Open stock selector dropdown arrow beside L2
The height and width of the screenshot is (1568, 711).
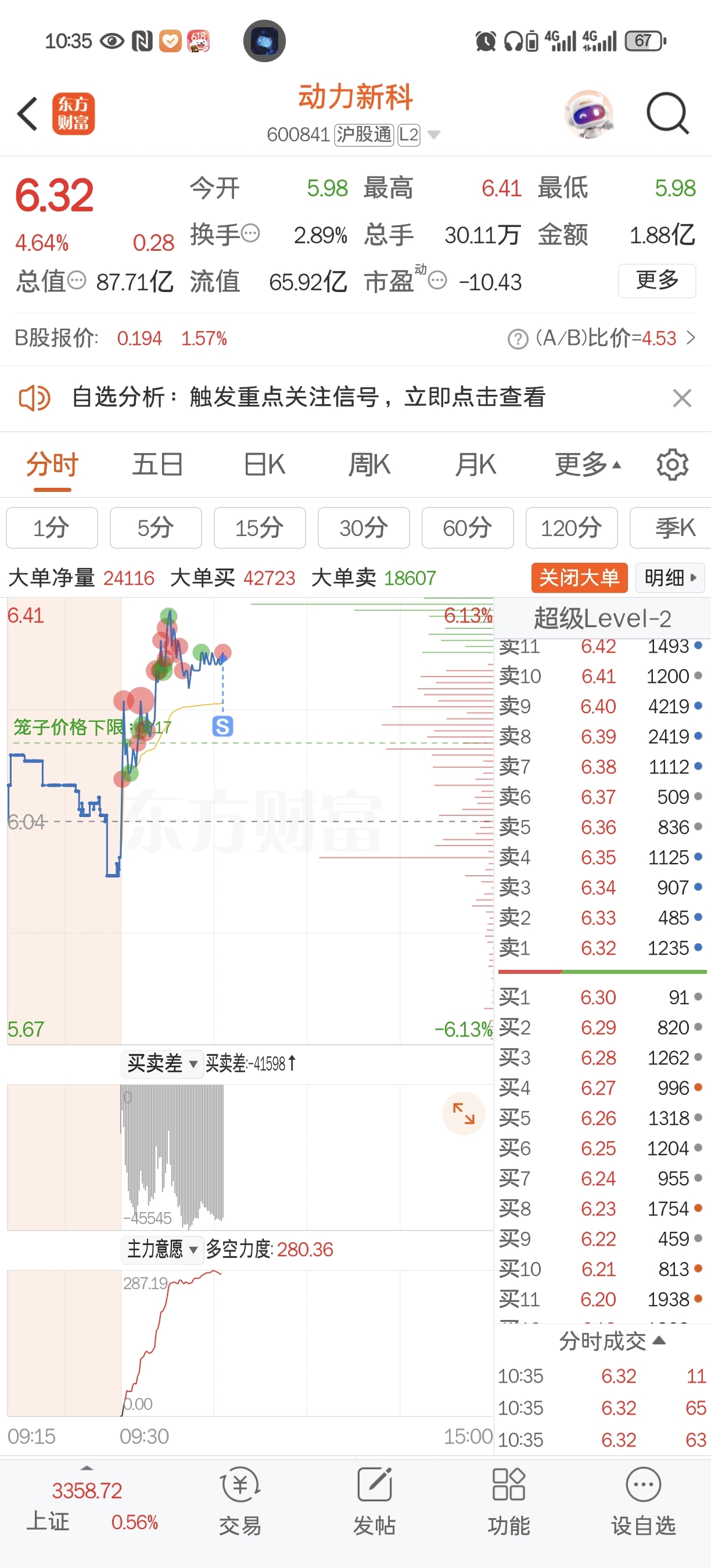434,135
